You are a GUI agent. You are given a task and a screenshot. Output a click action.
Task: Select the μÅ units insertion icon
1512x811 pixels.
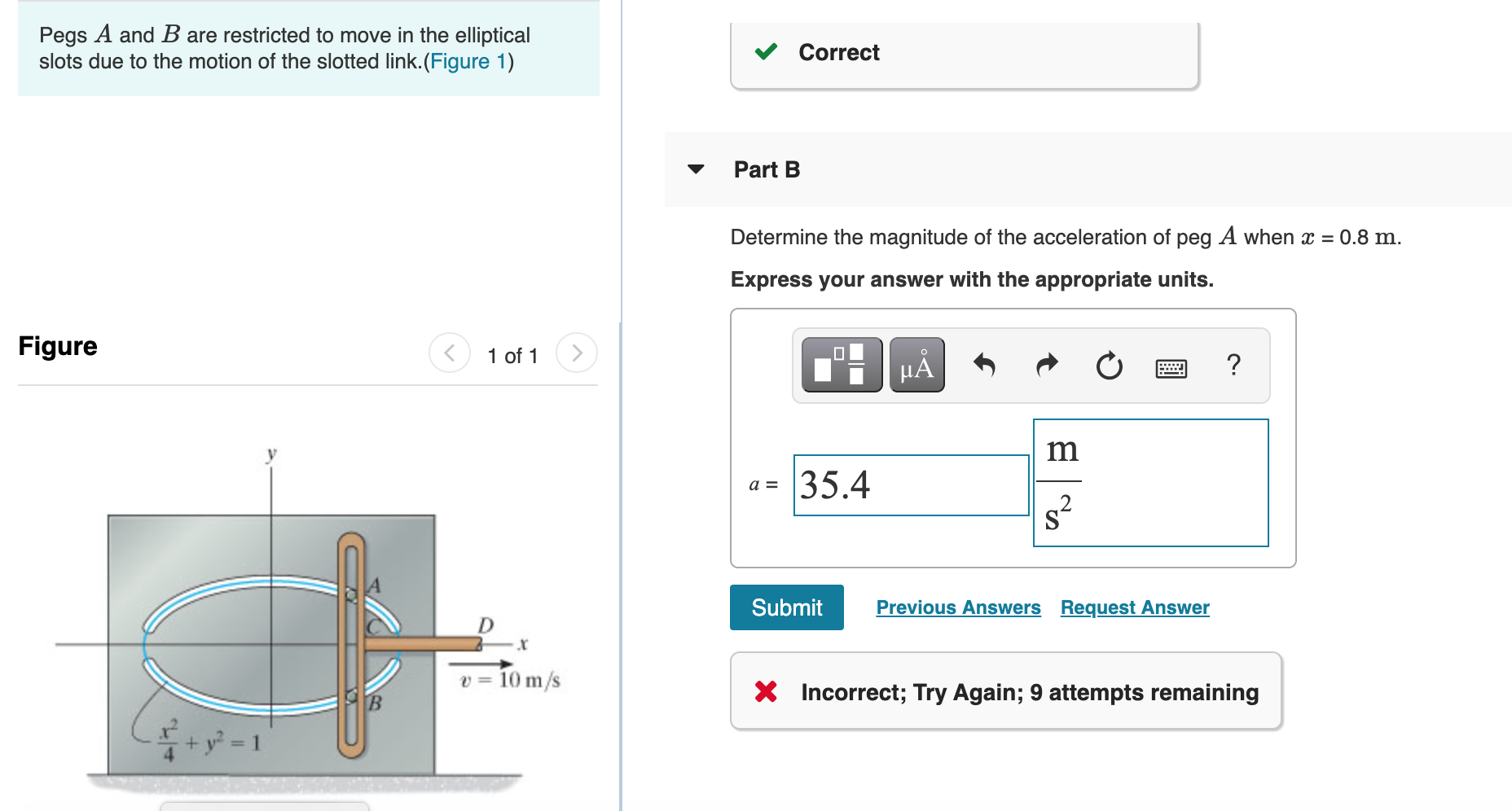[x=916, y=365]
